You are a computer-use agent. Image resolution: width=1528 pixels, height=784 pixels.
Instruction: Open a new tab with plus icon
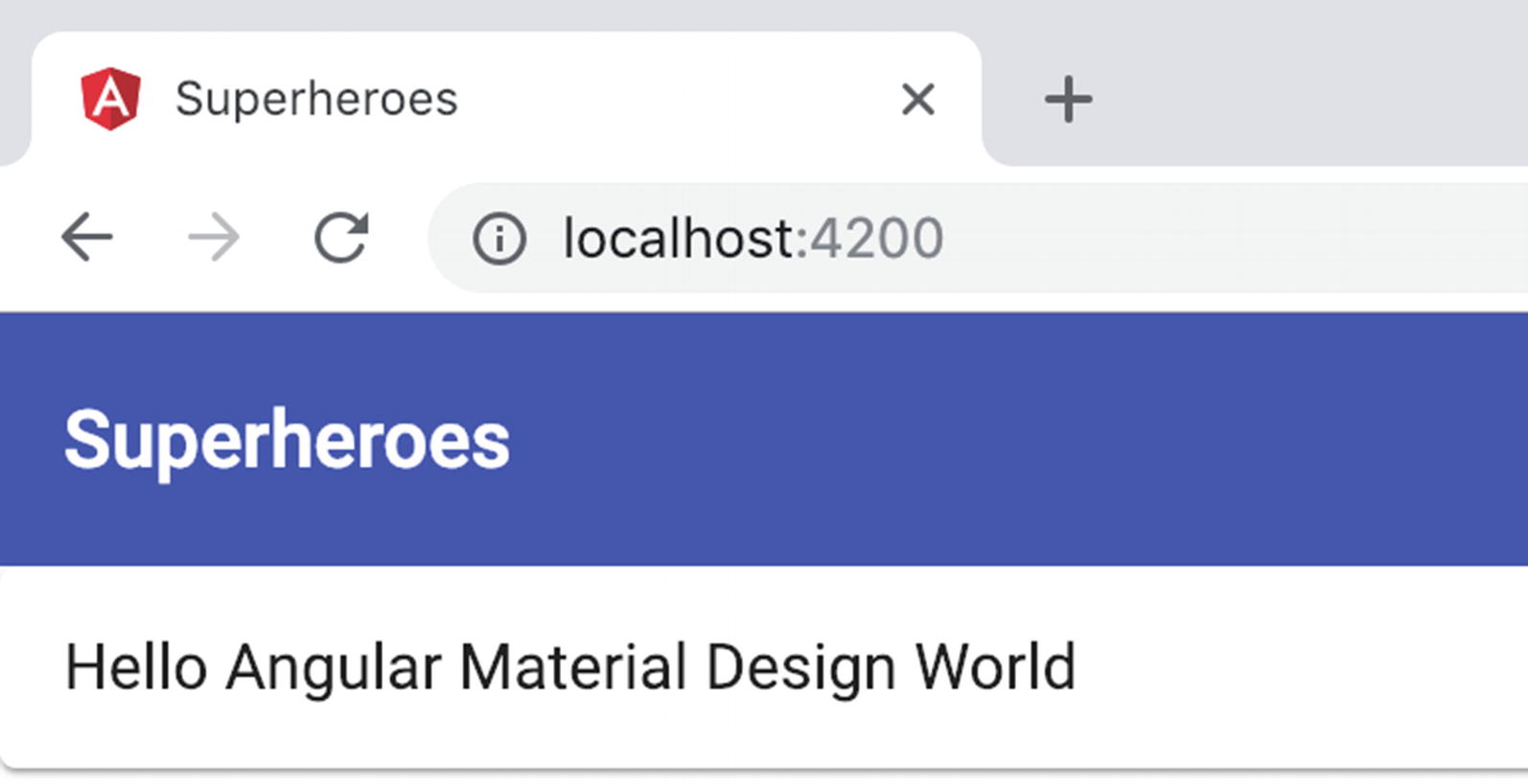click(x=1068, y=100)
